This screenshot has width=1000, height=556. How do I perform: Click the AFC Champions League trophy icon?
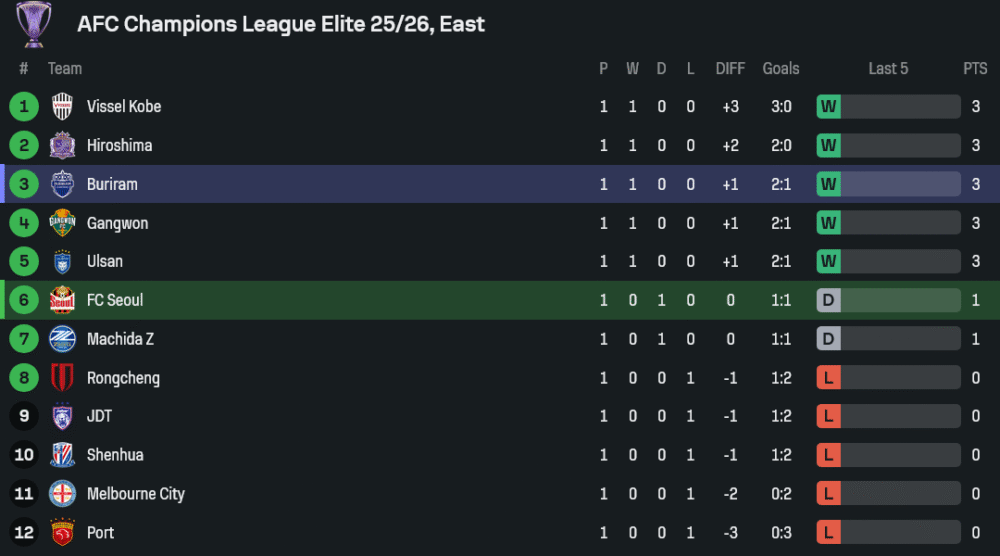click(x=34, y=24)
